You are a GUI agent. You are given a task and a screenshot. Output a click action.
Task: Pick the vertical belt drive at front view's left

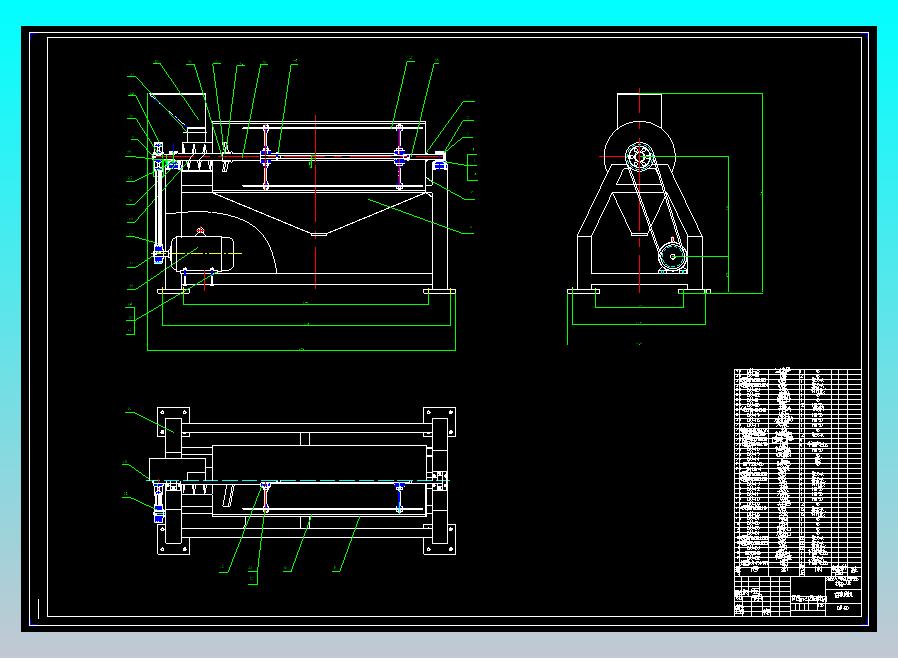point(158,202)
